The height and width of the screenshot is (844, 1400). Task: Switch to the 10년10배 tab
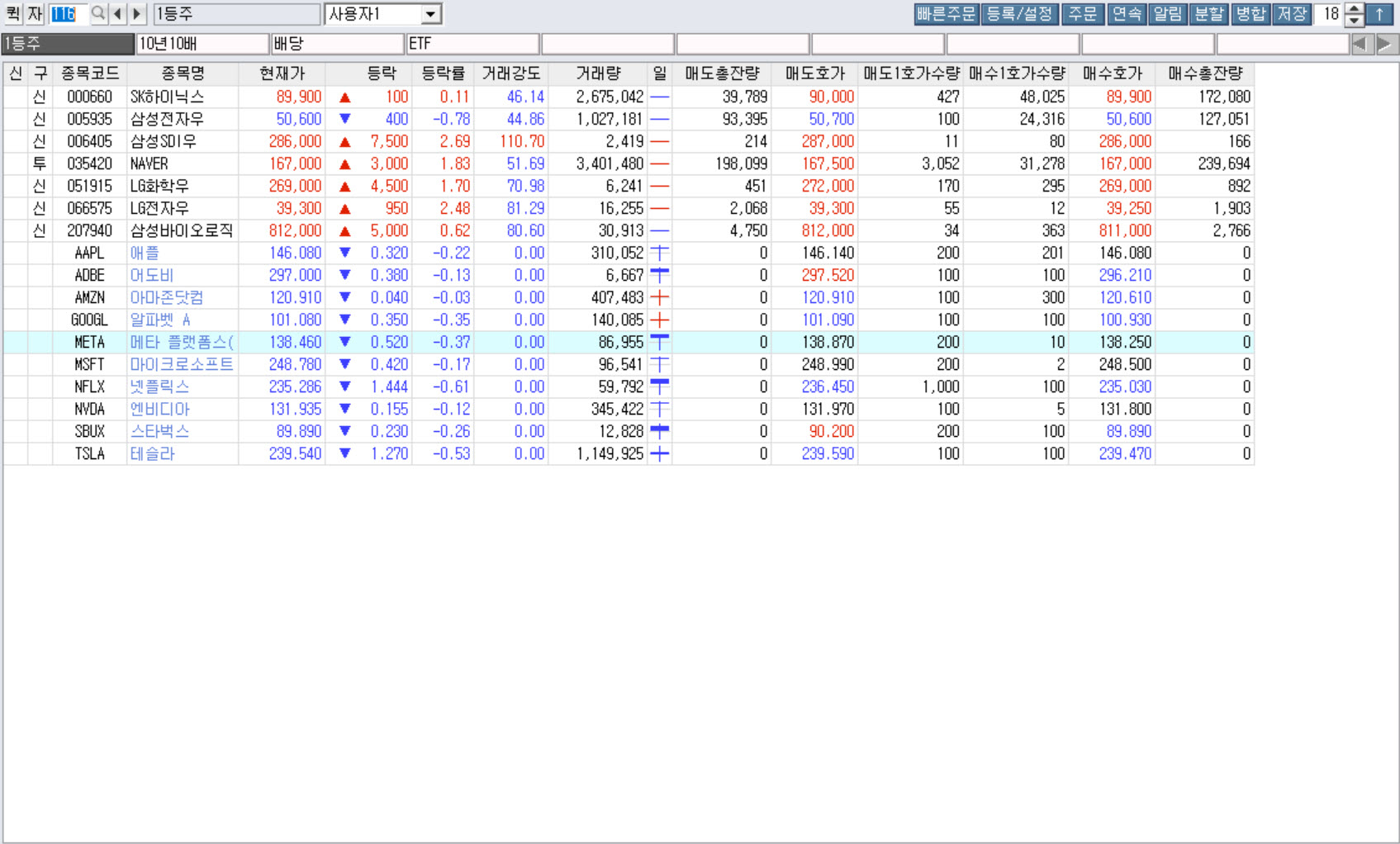[x=202, y=44]
